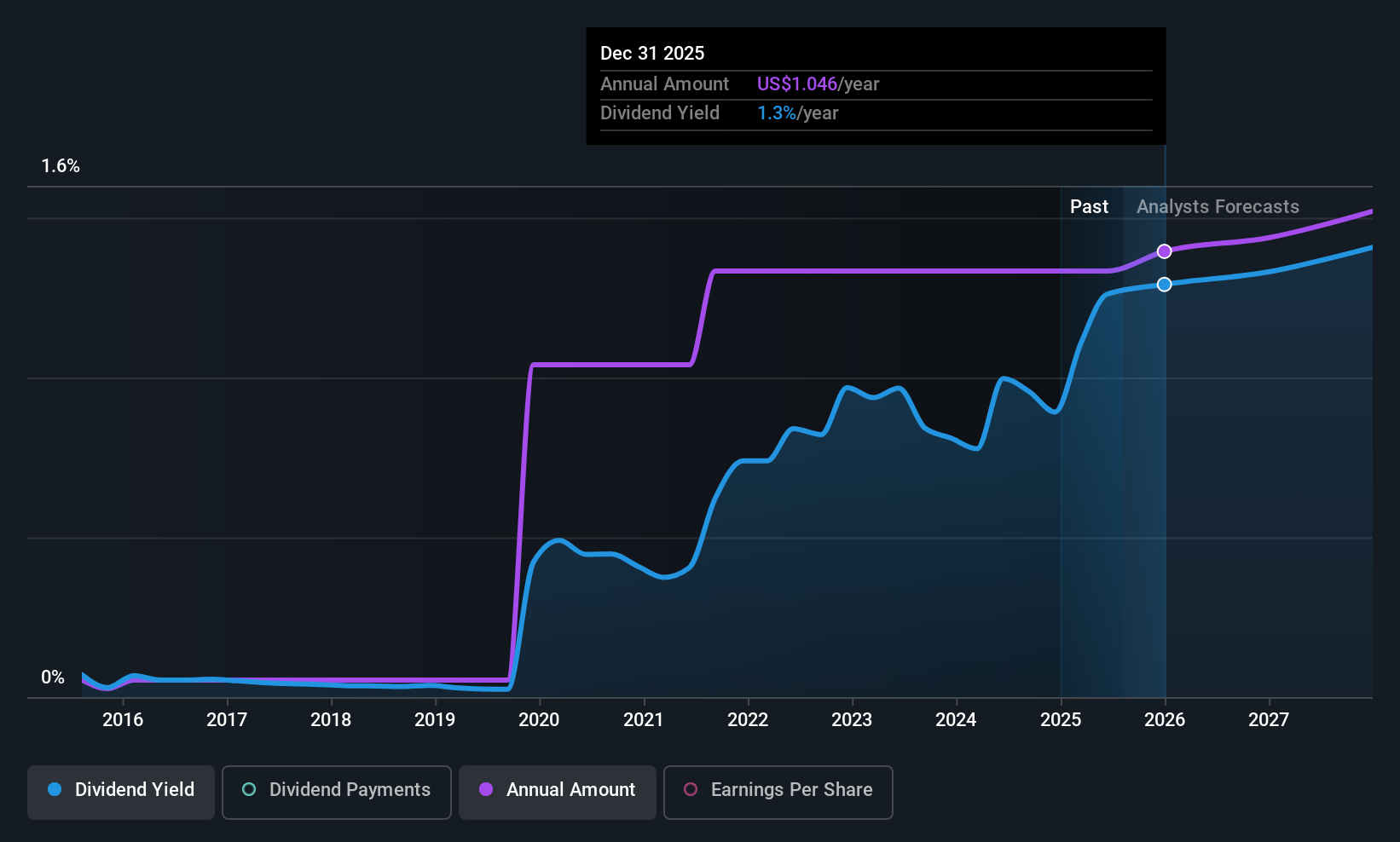The width and height of the screenshot is (1400, 842).
Task: Click the 2017 x-axis label
Action: tap(227, 719)
